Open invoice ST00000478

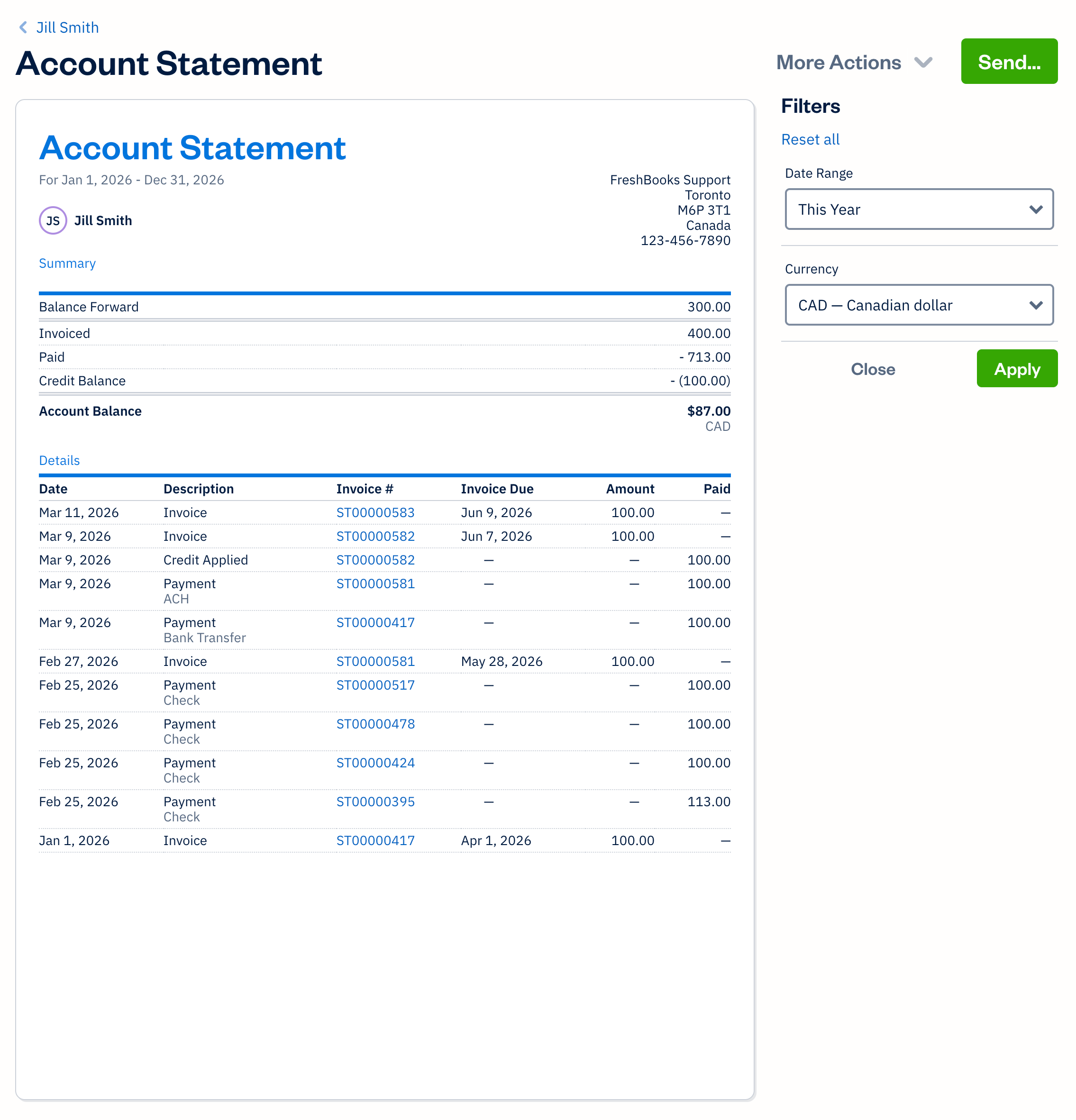pyautogui.click(x=375, y=723)
